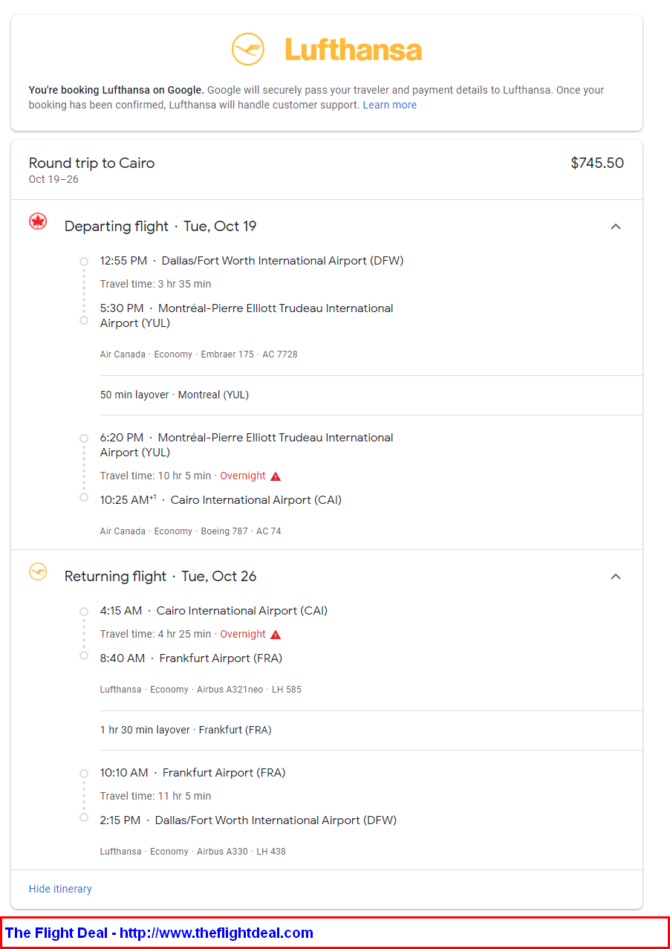Open The Flight Deal website link
The image size is (670, 949).
(159, 933)
